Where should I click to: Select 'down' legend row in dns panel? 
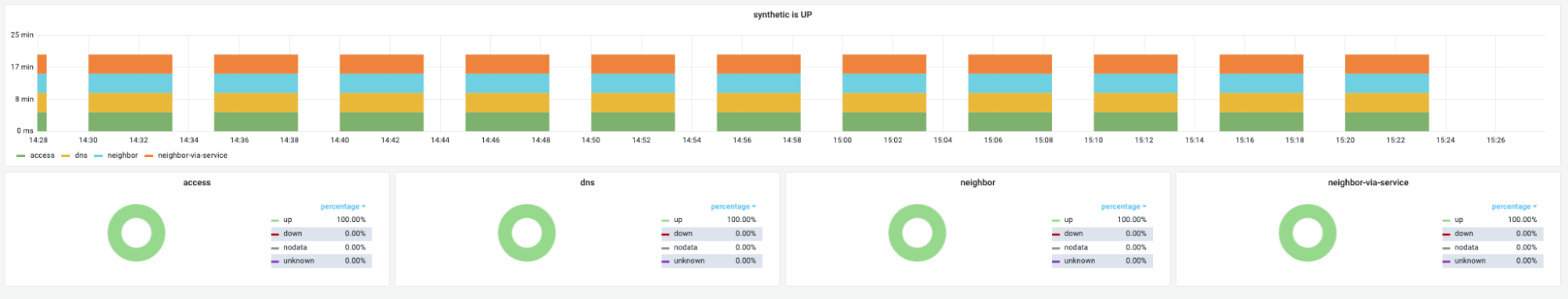click(x=711, y=233)
